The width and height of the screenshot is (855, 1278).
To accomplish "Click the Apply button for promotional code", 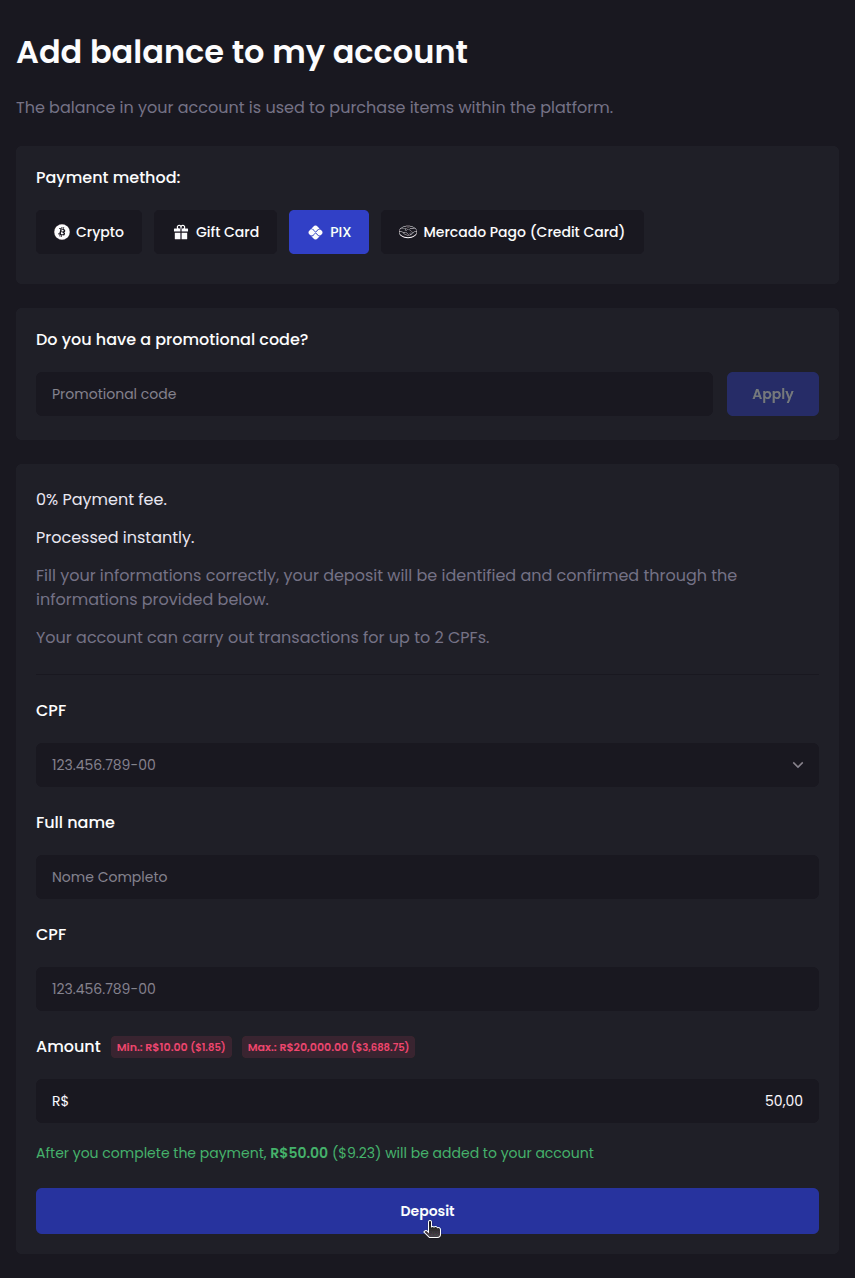I will [772, 393].
